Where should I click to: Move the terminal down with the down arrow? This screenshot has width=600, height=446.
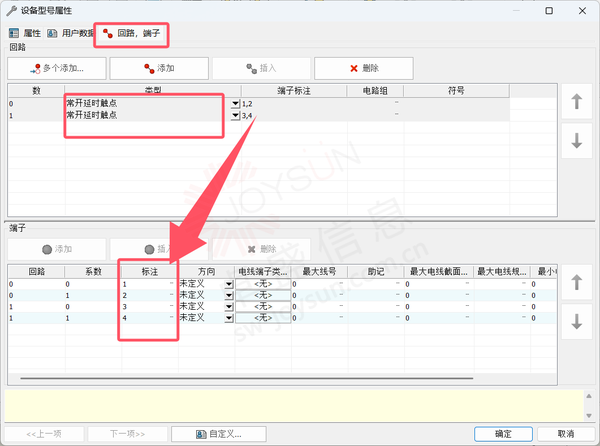point(576,322)
